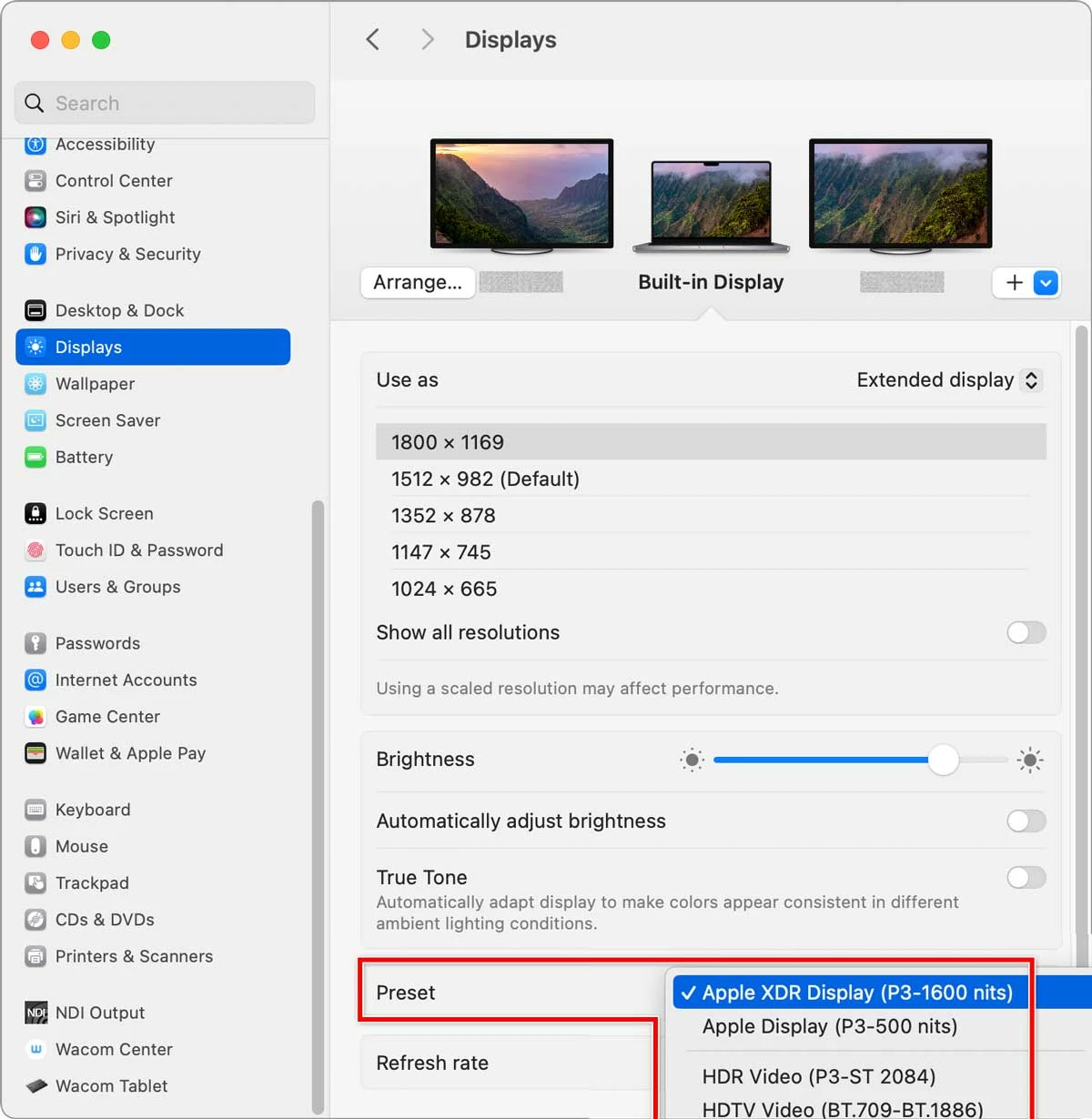Go back with the left chevron
Image resolution: width=1092 pixels, height=1119 pixels.
(x=372, y=39)
